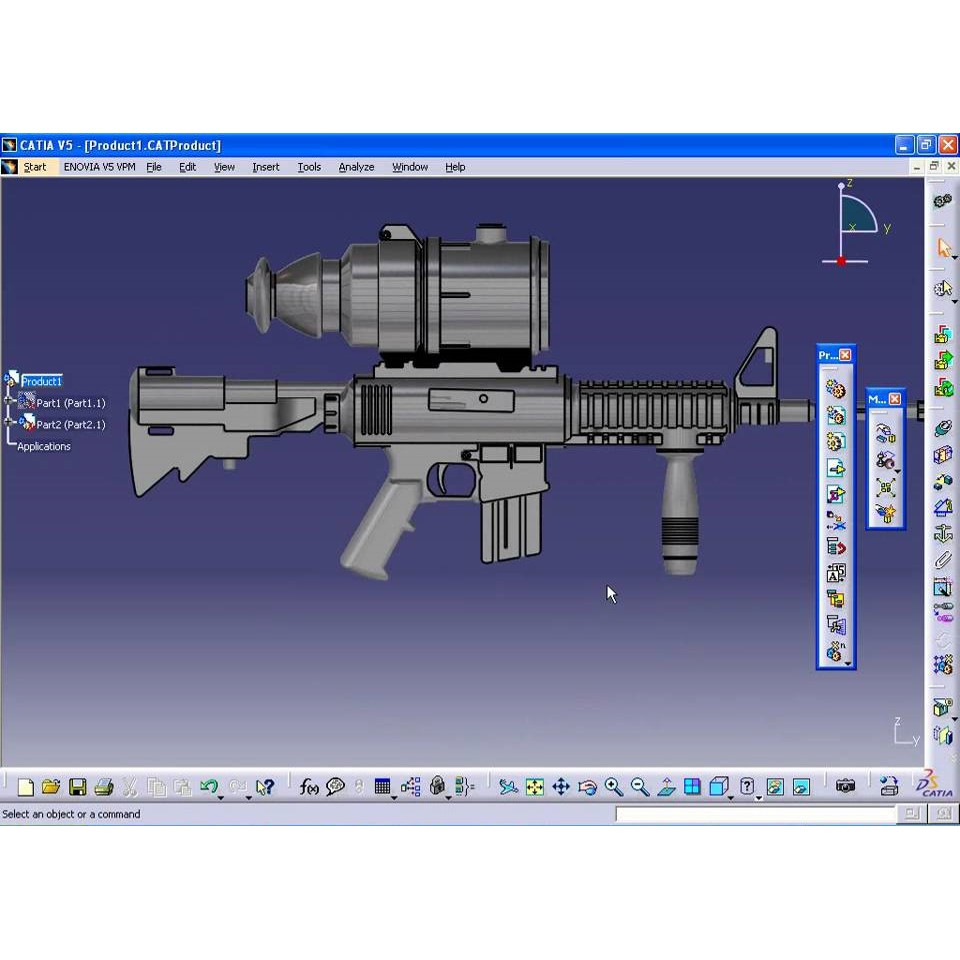Open the Formula f(x) tool

309,787
